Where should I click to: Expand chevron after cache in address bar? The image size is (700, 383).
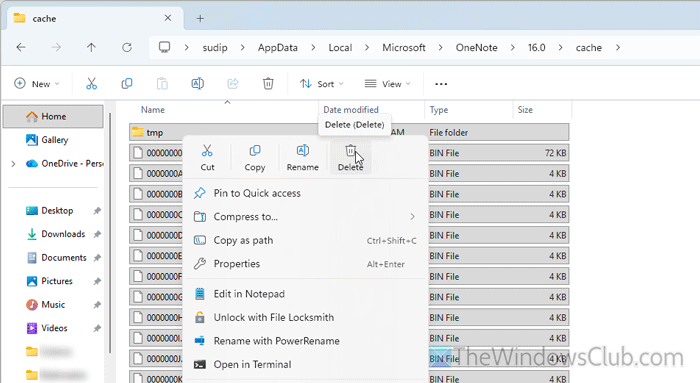(618, 47)
